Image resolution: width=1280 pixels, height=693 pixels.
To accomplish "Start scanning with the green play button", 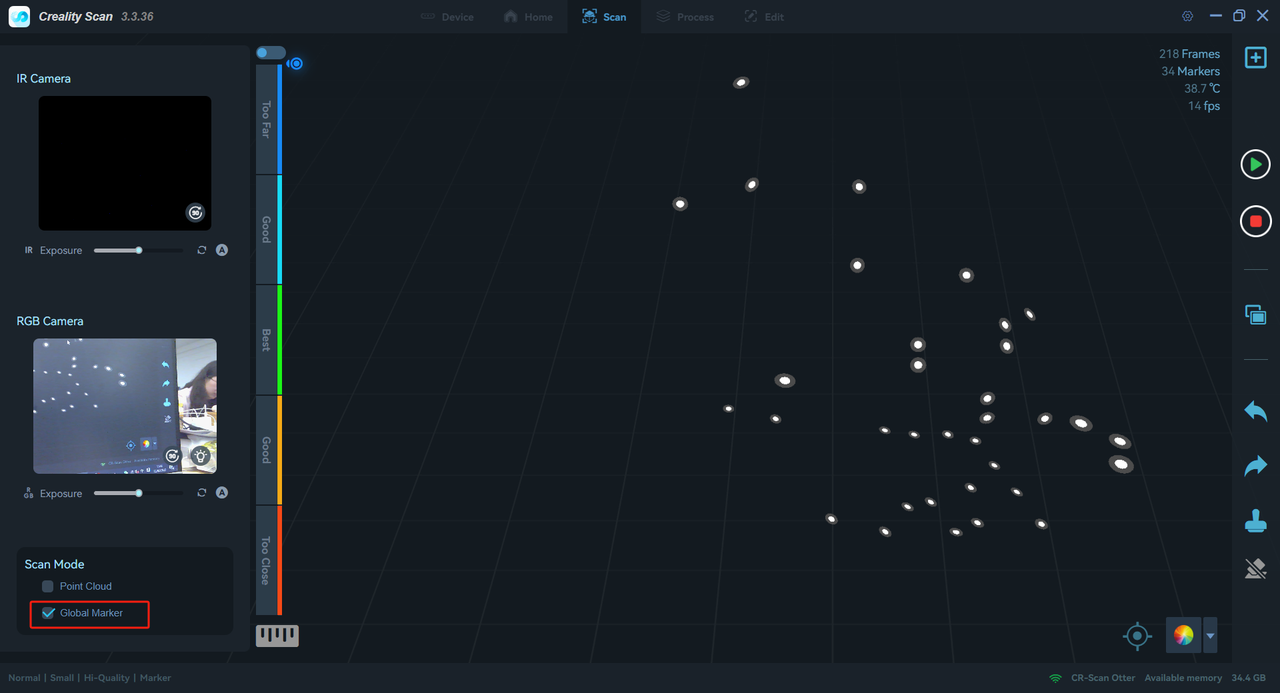I will point(1256,165).
